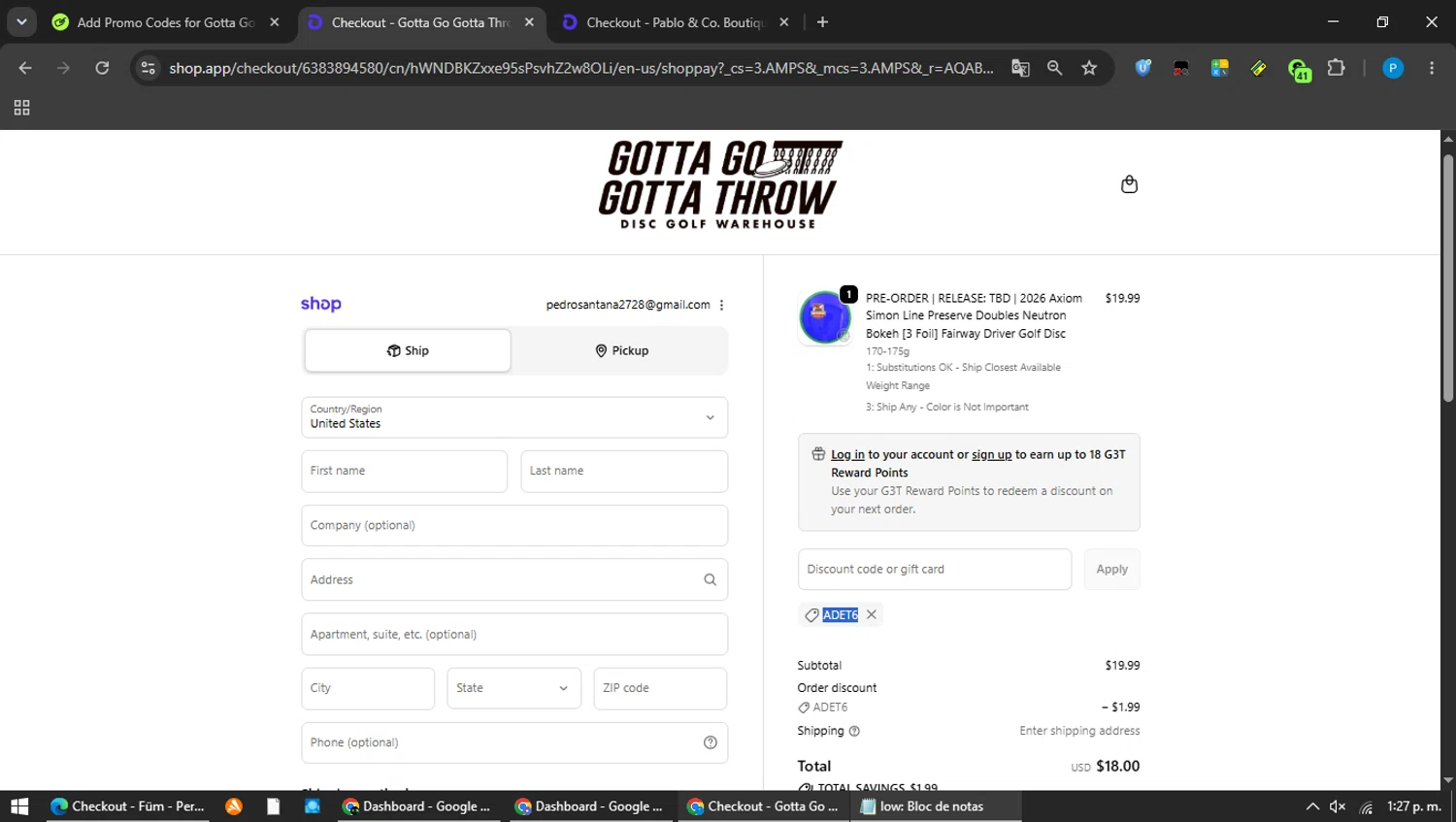The image size is (1456, 822).
Task: Close the Add Promo Codes tab
Action: (x=275, y=22)
